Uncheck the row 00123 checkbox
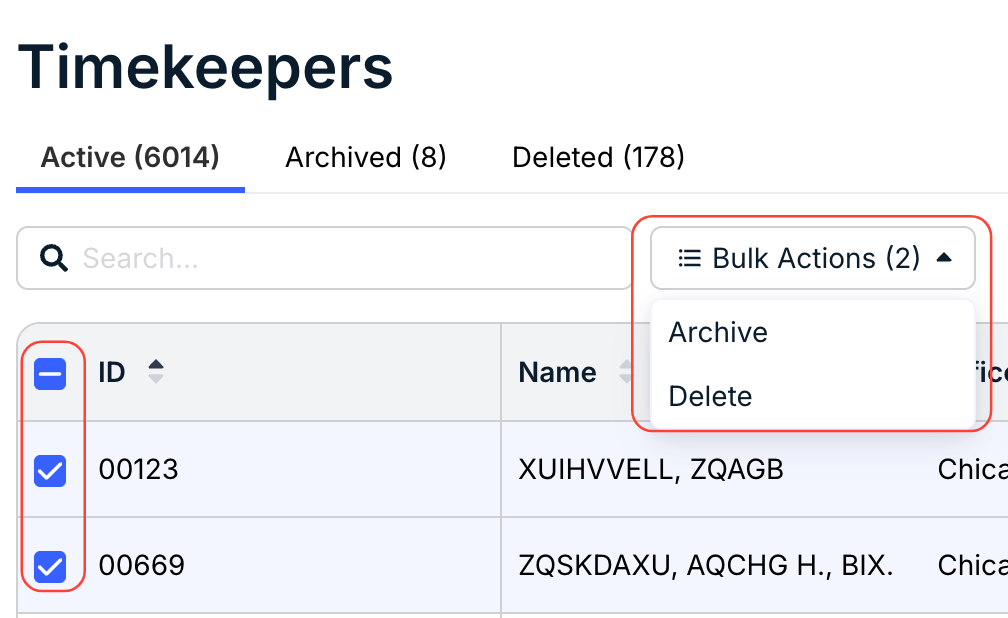Viewport: 1008px width, 618px height. 50,471
